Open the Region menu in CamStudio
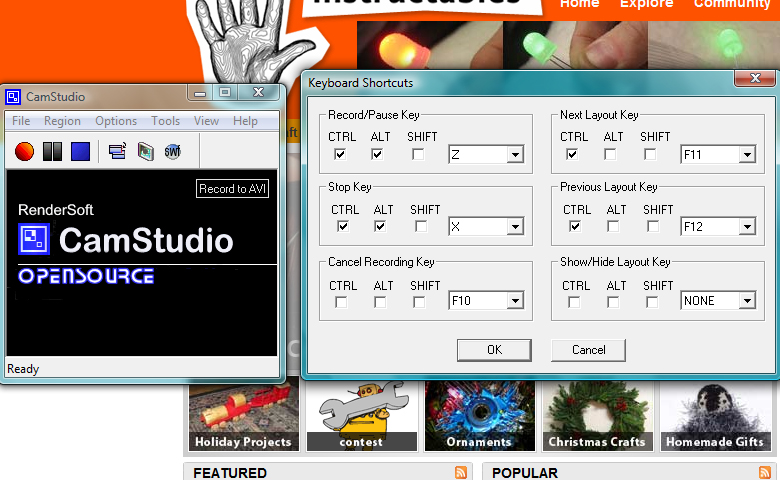This screenshot has width=780, height=480. pyautogui.click(x=62, y=121)
